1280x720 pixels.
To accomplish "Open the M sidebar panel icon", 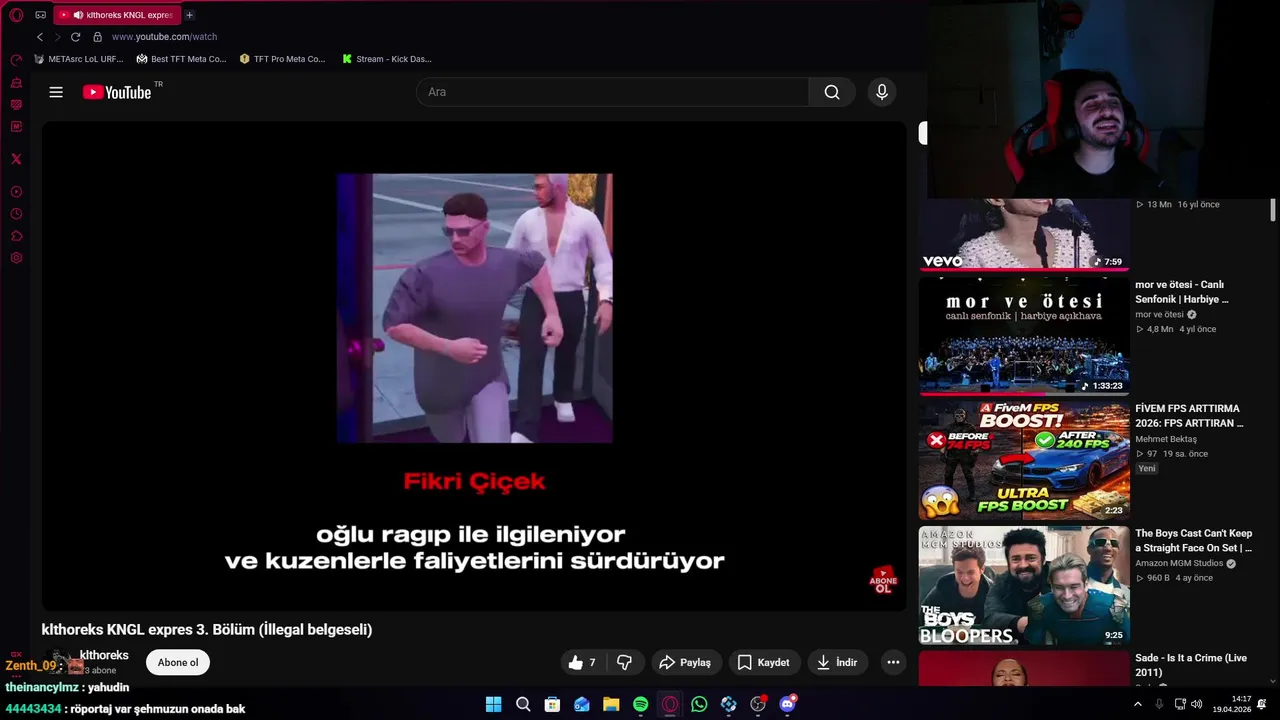I will (x=16, y=127).
